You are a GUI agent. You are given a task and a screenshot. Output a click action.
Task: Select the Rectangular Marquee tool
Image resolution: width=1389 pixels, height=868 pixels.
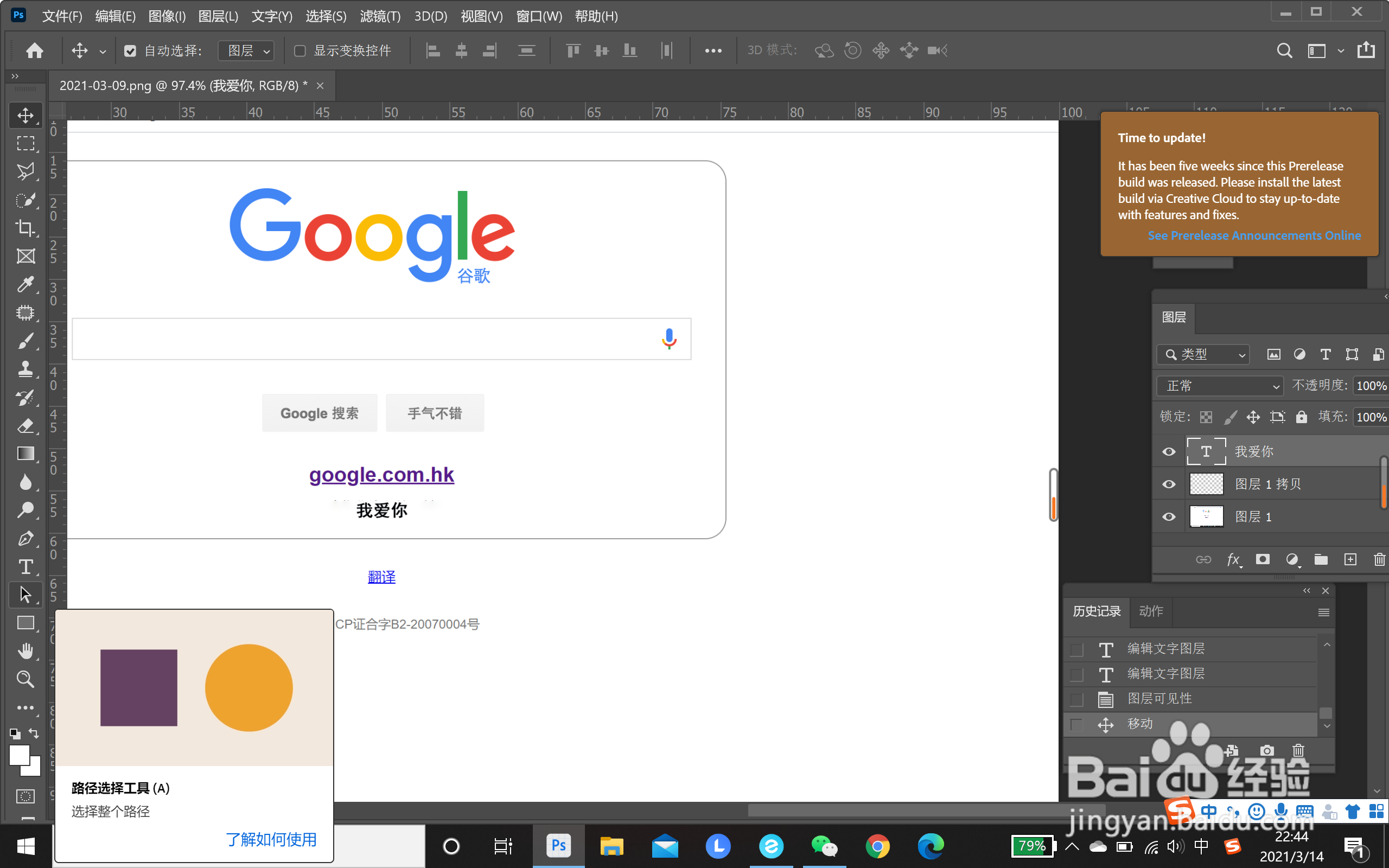(x=26, y=143)
